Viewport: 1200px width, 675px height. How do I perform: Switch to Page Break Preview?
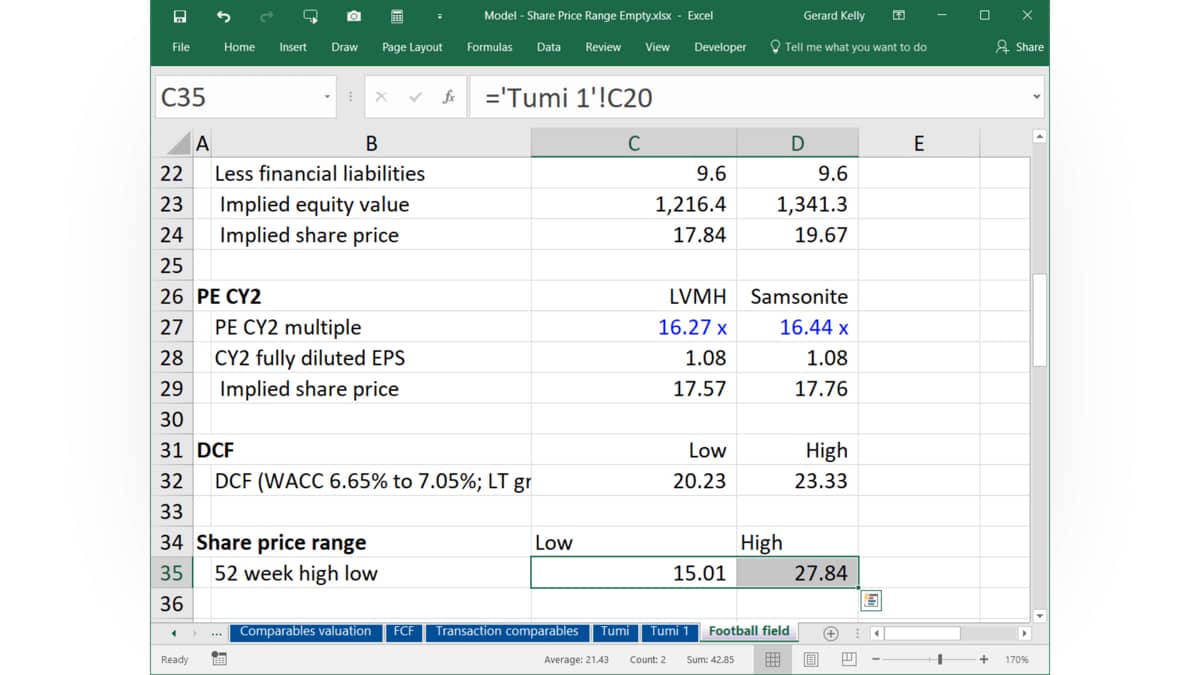tap(849, 659)
